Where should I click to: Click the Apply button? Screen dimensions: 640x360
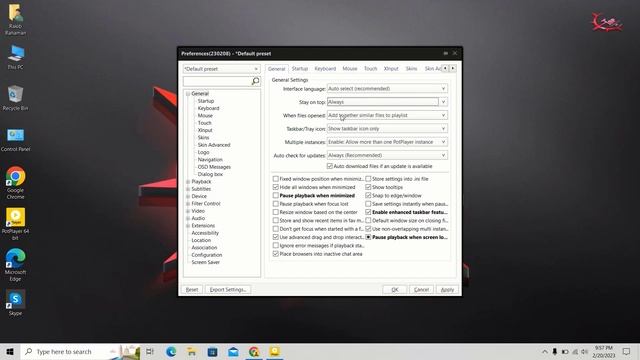point(447,289)
